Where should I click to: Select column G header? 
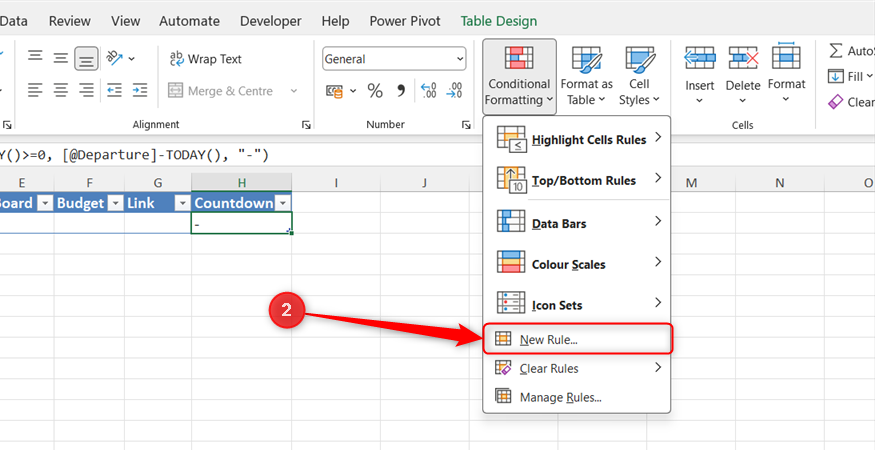158,183
